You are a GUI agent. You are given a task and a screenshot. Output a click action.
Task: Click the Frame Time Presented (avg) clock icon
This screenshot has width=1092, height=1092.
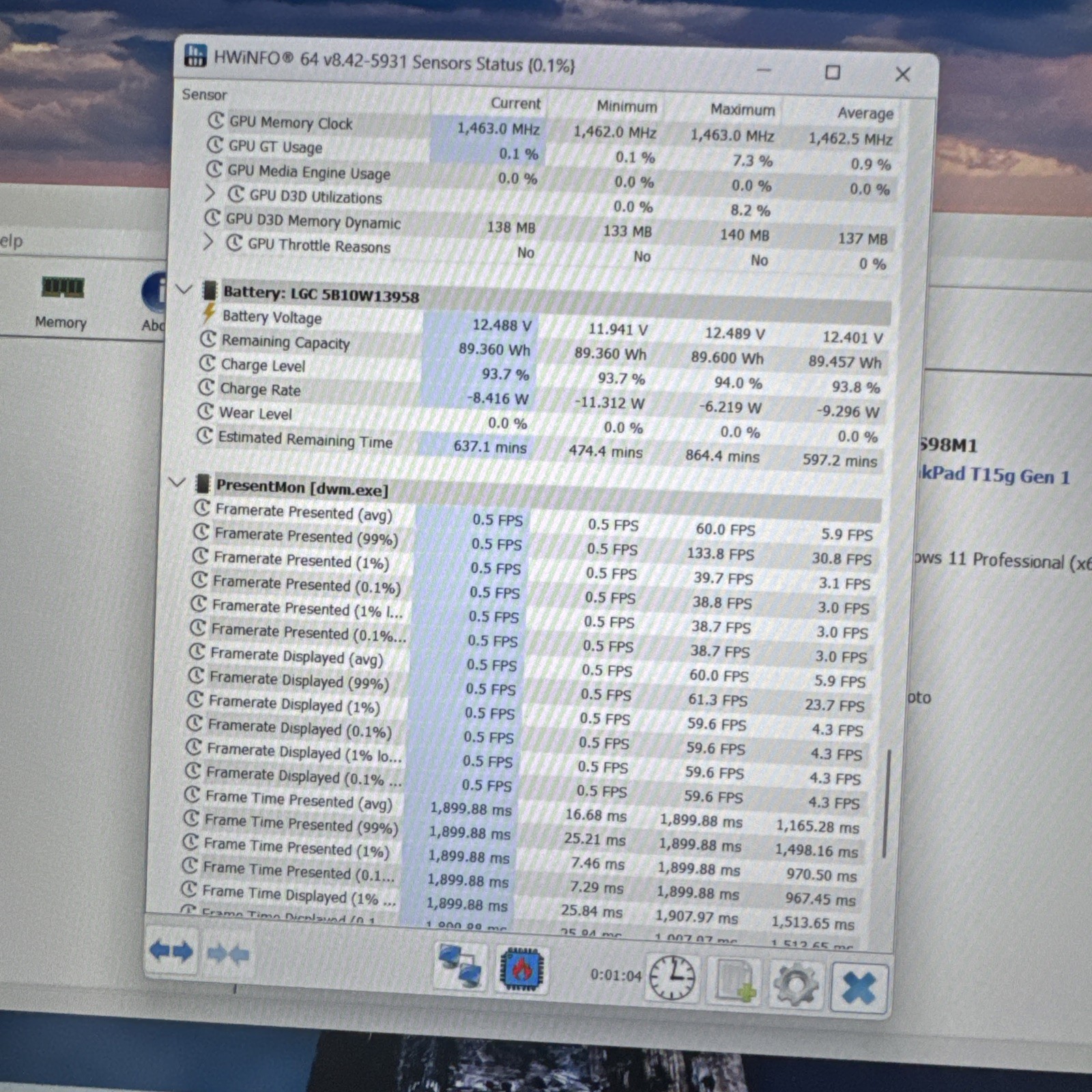tap(192, 795)
